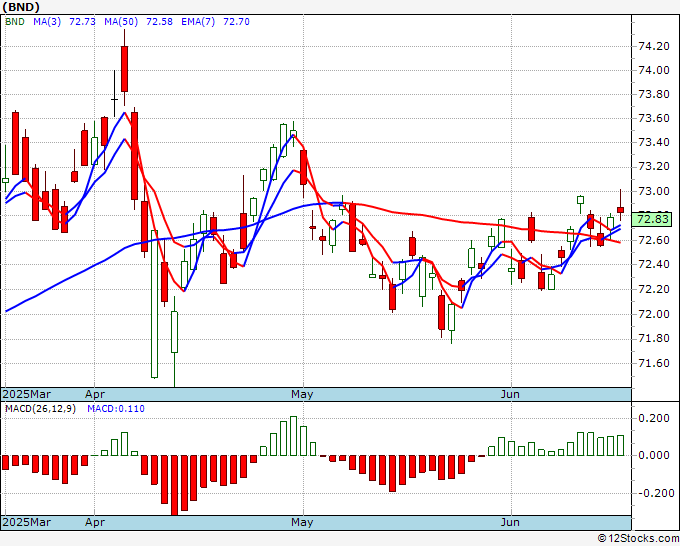The width and height of the screenshot is (680, 546).
Task: Click Jun on the MACD panel date axis
Action: pos(510,522)
